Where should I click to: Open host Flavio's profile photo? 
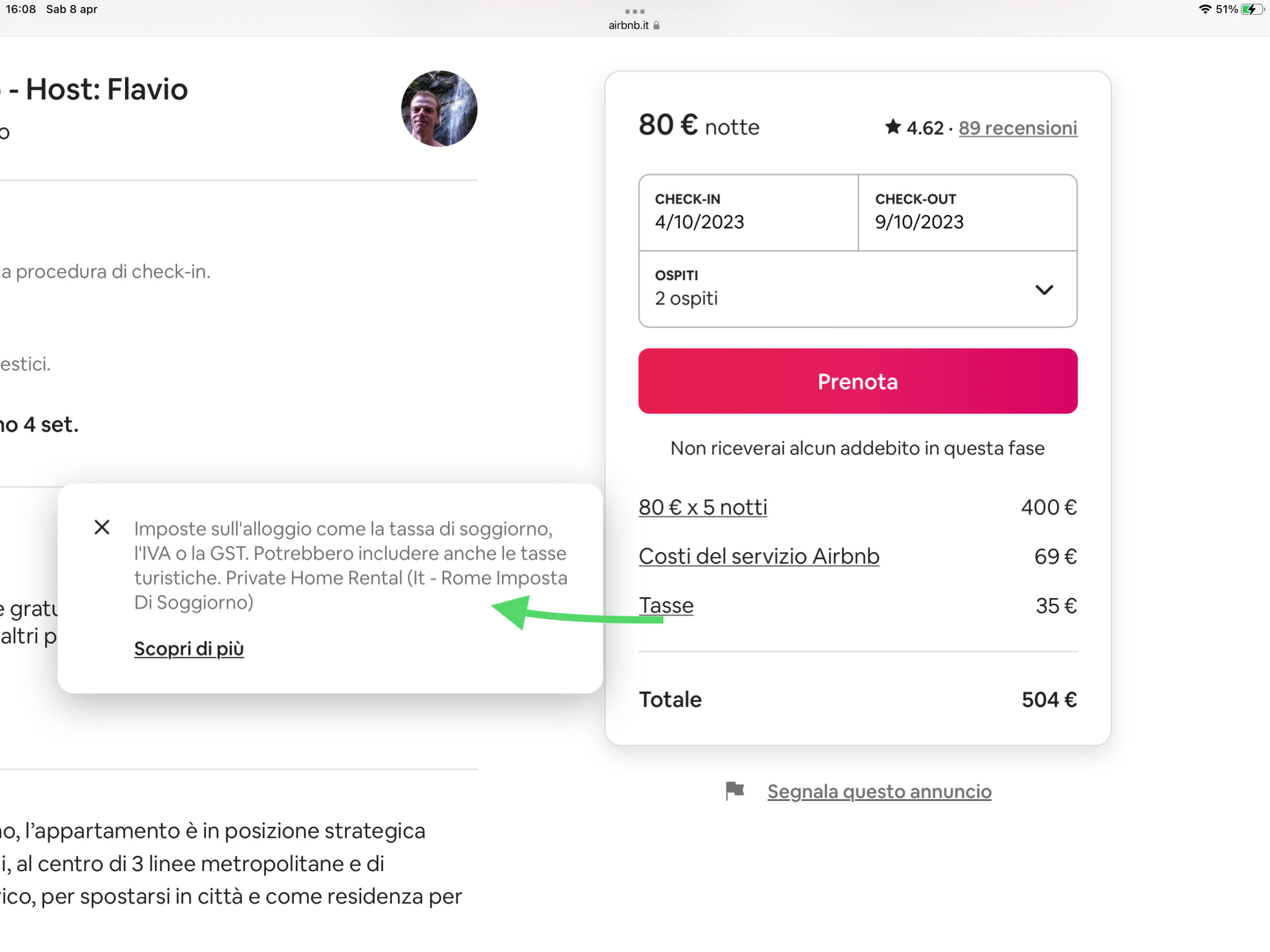click(x=438, y=109)
